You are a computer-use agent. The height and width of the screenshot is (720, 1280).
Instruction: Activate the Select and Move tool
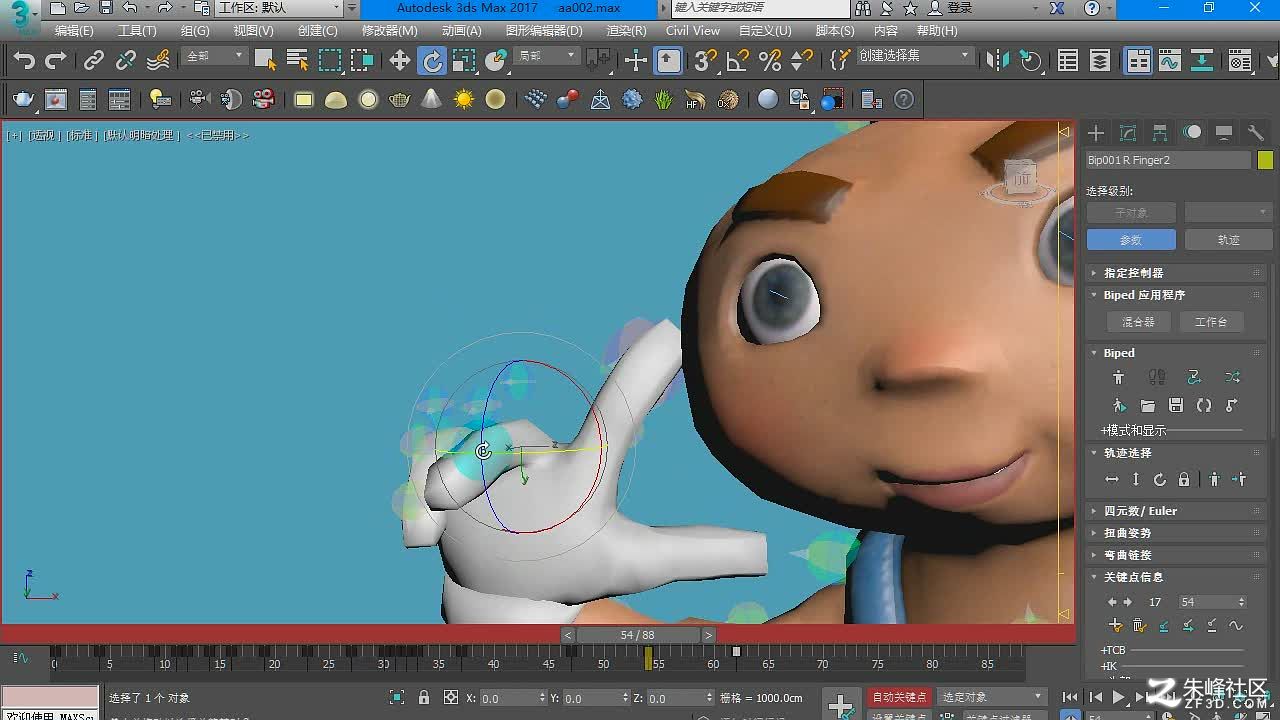(400, 61)
